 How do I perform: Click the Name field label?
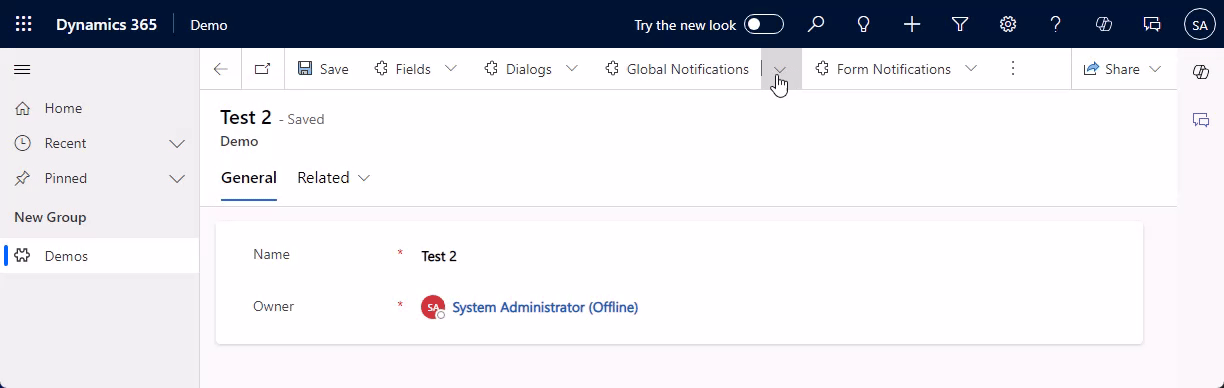point(271,254)
